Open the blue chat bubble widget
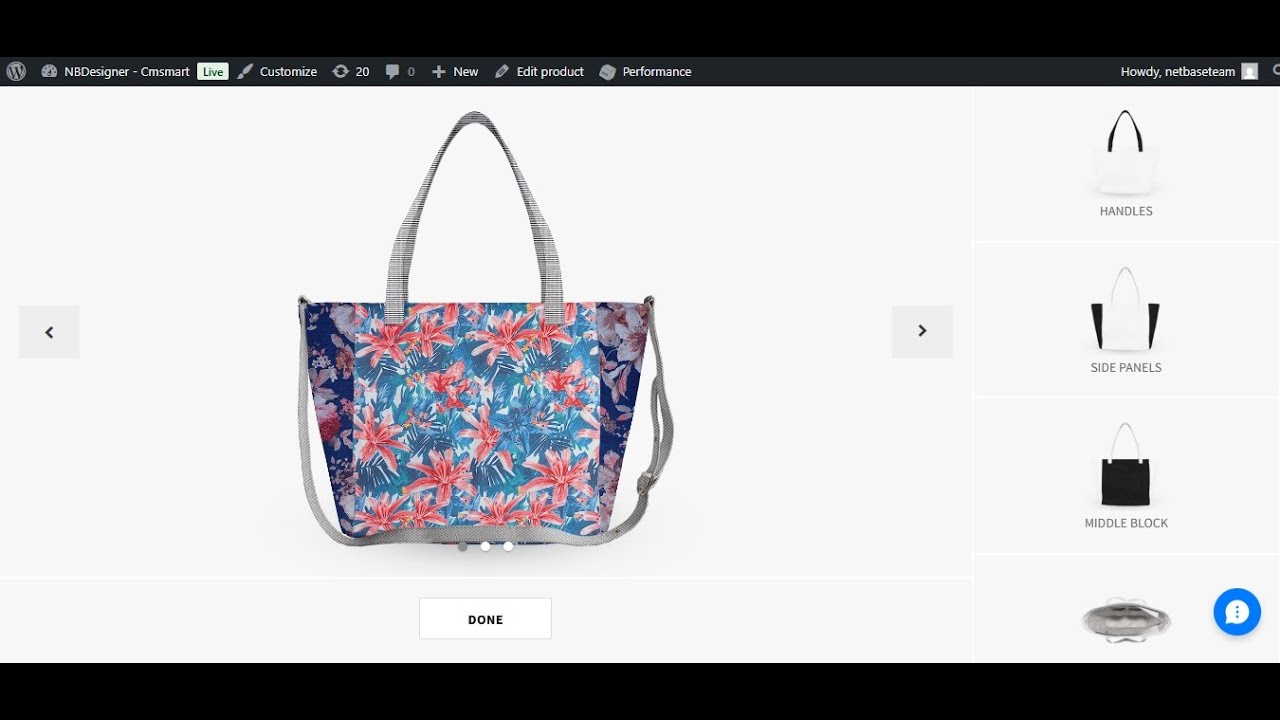 click(x=1237, y=612)
